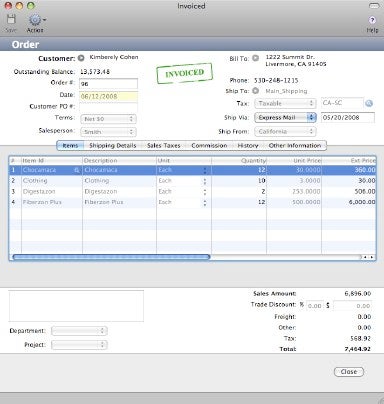Open the Action gear menu
Viewport: 384px width, 404px height.
tap(37, 20)
